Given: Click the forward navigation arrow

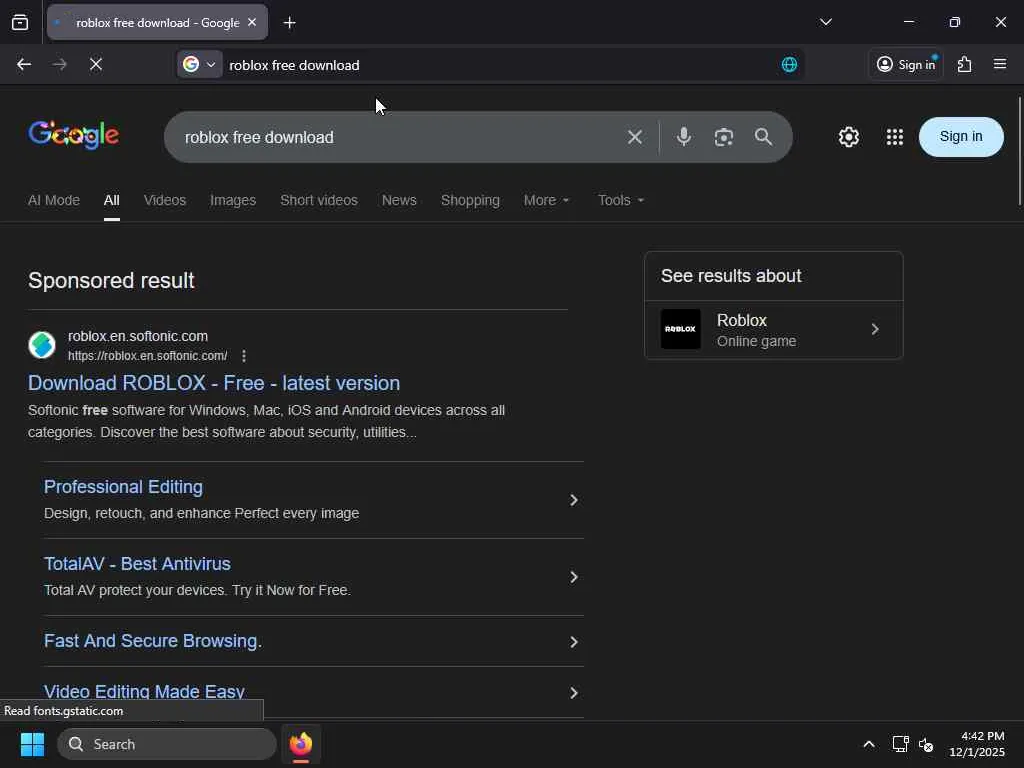Looking at the screenshot, I should point(59,64).
